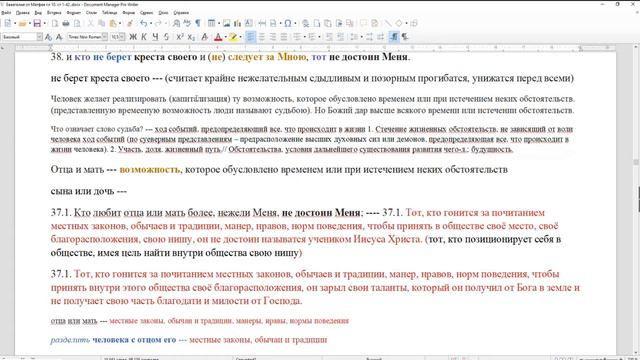The height and width of the screenshot is (360, 640).
Task: Save the document with the floppy icon
Action: pos(37,23)
